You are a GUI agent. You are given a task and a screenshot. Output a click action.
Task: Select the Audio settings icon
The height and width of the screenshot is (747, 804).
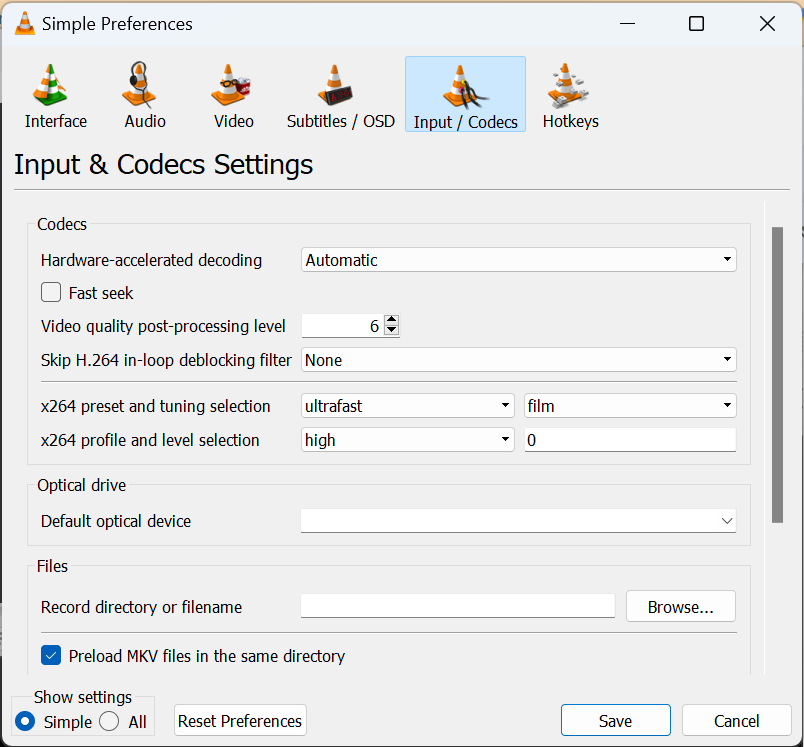pos(144,94)
